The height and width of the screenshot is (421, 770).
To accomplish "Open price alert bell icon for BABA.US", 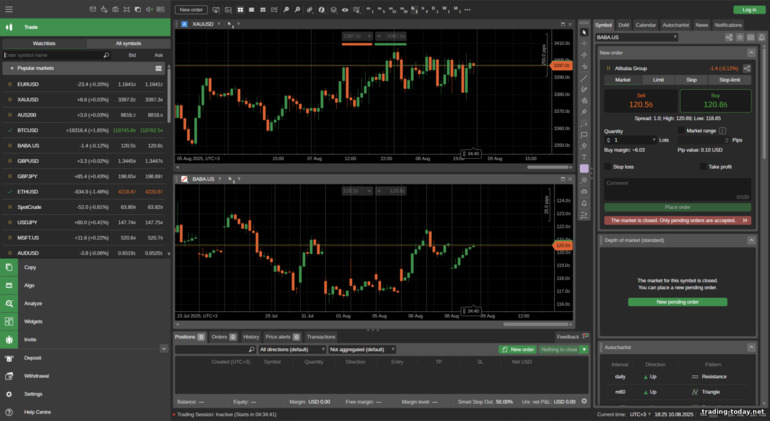I will (761, 37).
